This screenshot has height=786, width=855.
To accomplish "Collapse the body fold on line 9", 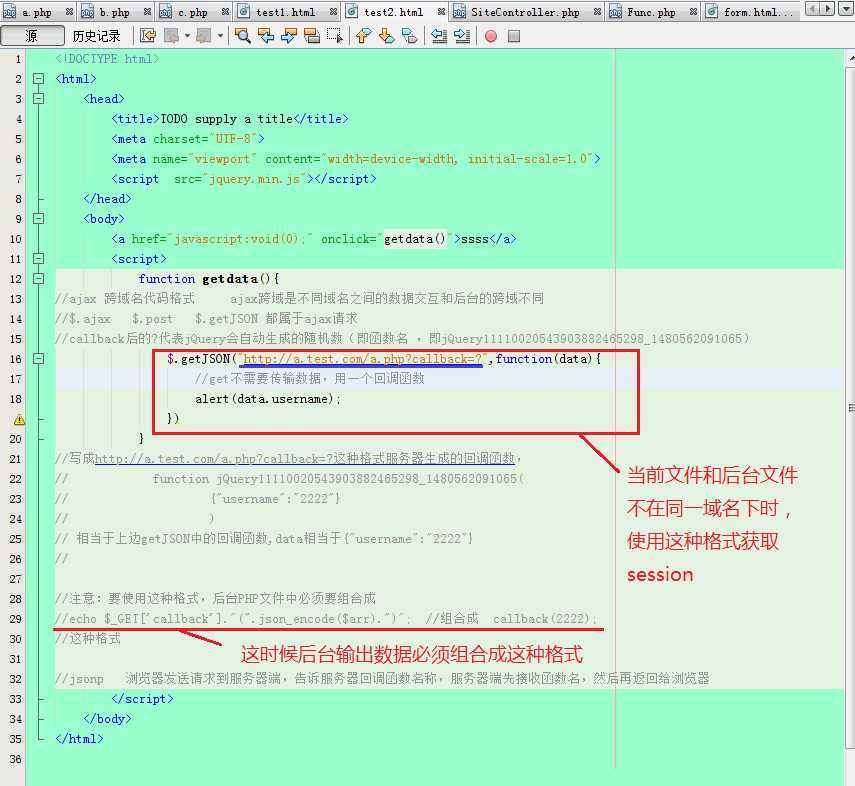I will pyautogui.click(x=38, y=219).
